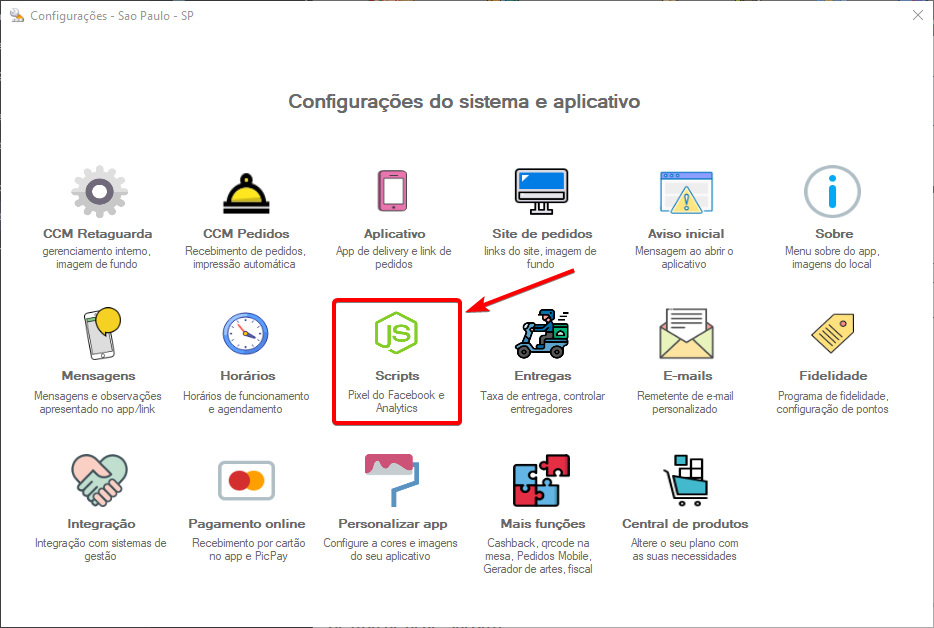Click 'Programa de fidelidade, configuração de pontos' text
Screen dimensions: 934x628
[832, 403]
